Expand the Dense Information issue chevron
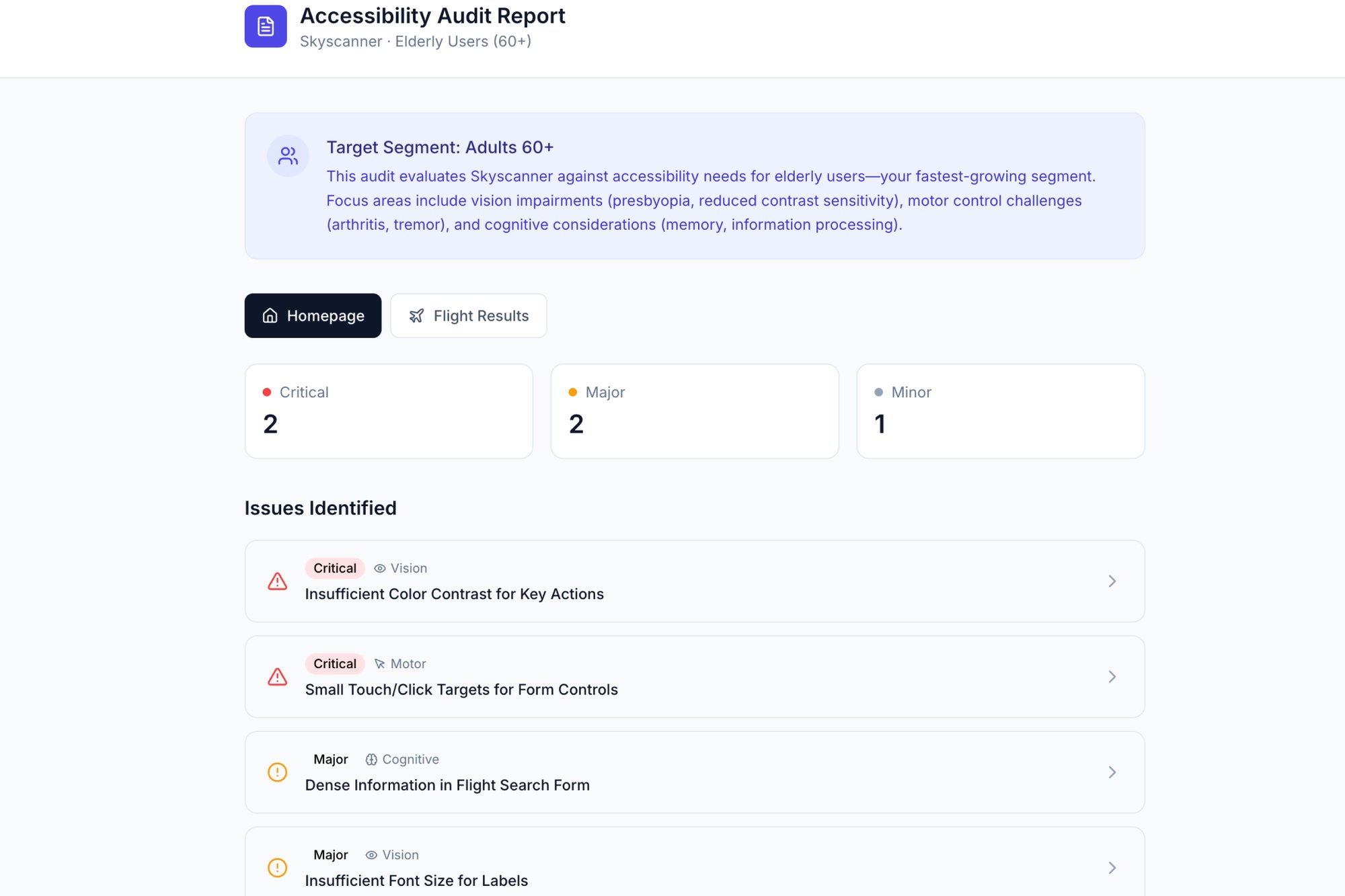Image resolution: width=1345 pixels, height=896 pixels. [1113, 772]
